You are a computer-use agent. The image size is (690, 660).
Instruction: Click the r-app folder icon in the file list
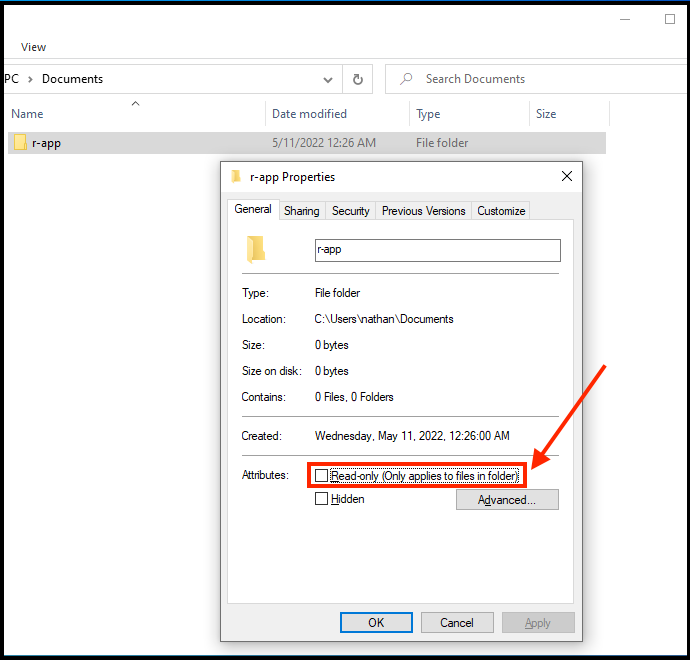(20, 143)
